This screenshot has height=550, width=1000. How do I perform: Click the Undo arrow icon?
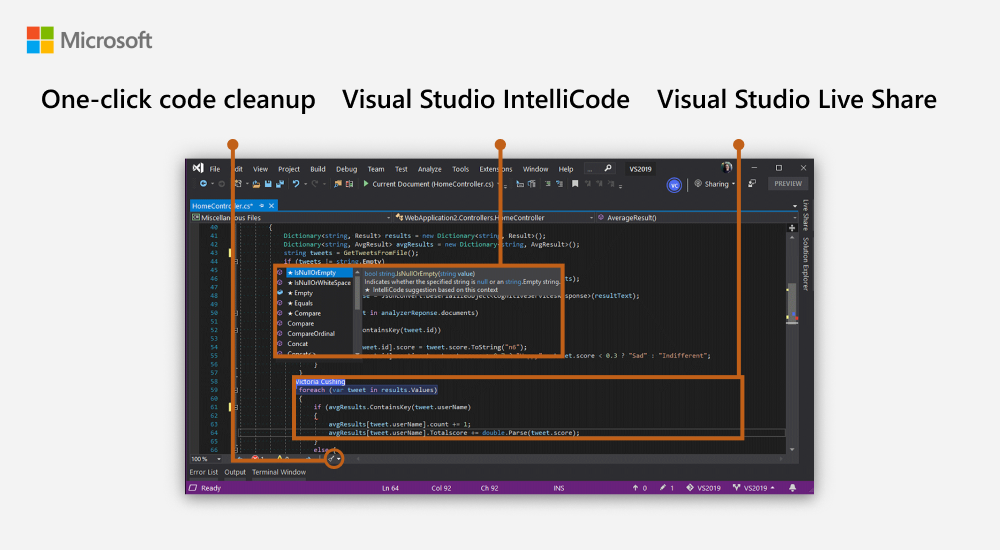click(295, 184)
